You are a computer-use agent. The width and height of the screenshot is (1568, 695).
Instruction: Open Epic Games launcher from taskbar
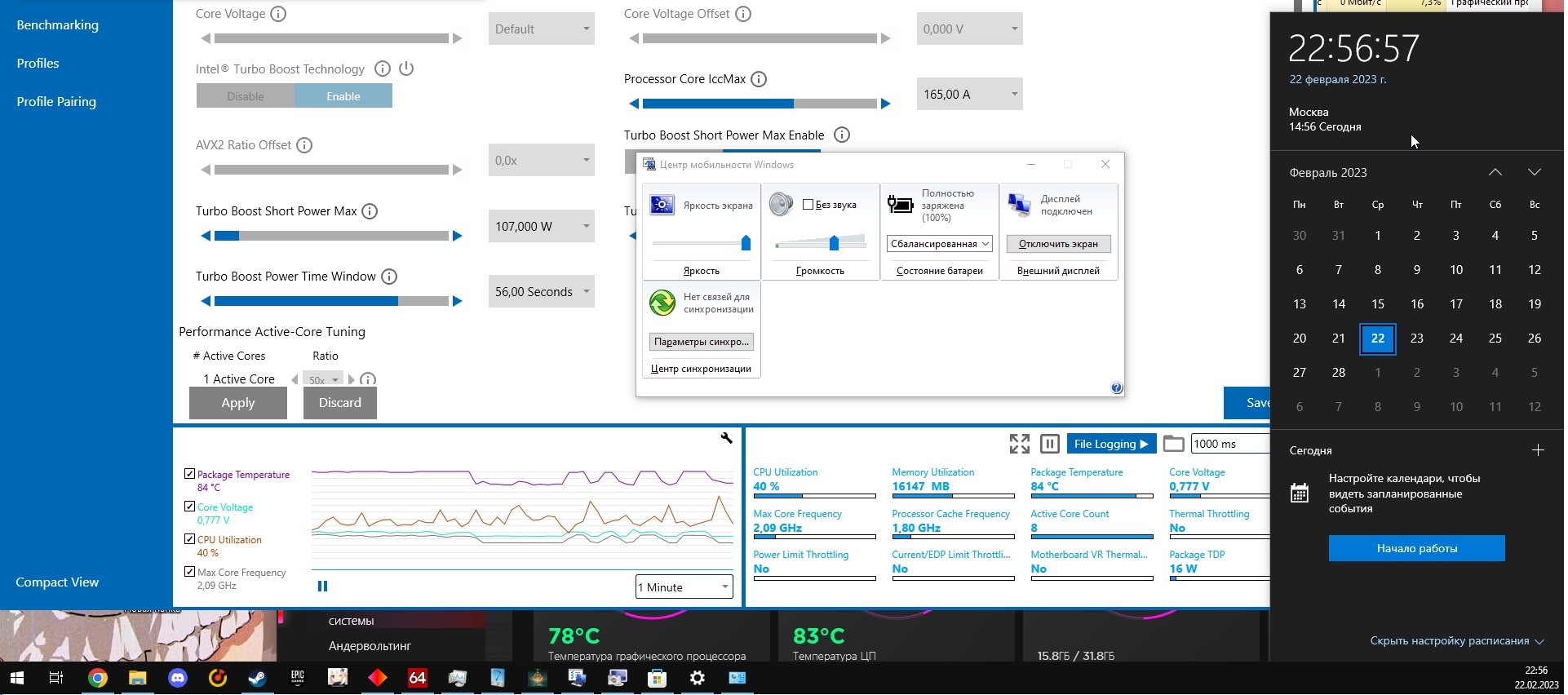click(x=297, y=678)
